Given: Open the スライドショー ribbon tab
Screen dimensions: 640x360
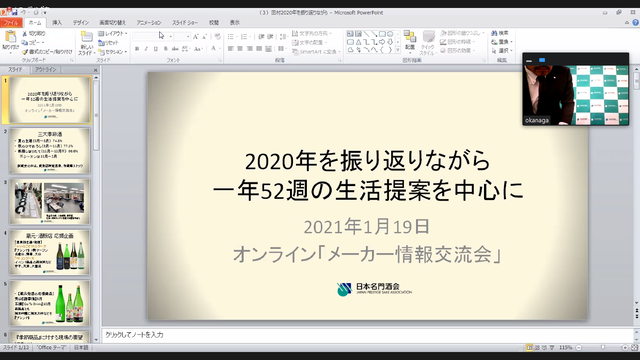Looking at the screenshot, I should 185,22.
